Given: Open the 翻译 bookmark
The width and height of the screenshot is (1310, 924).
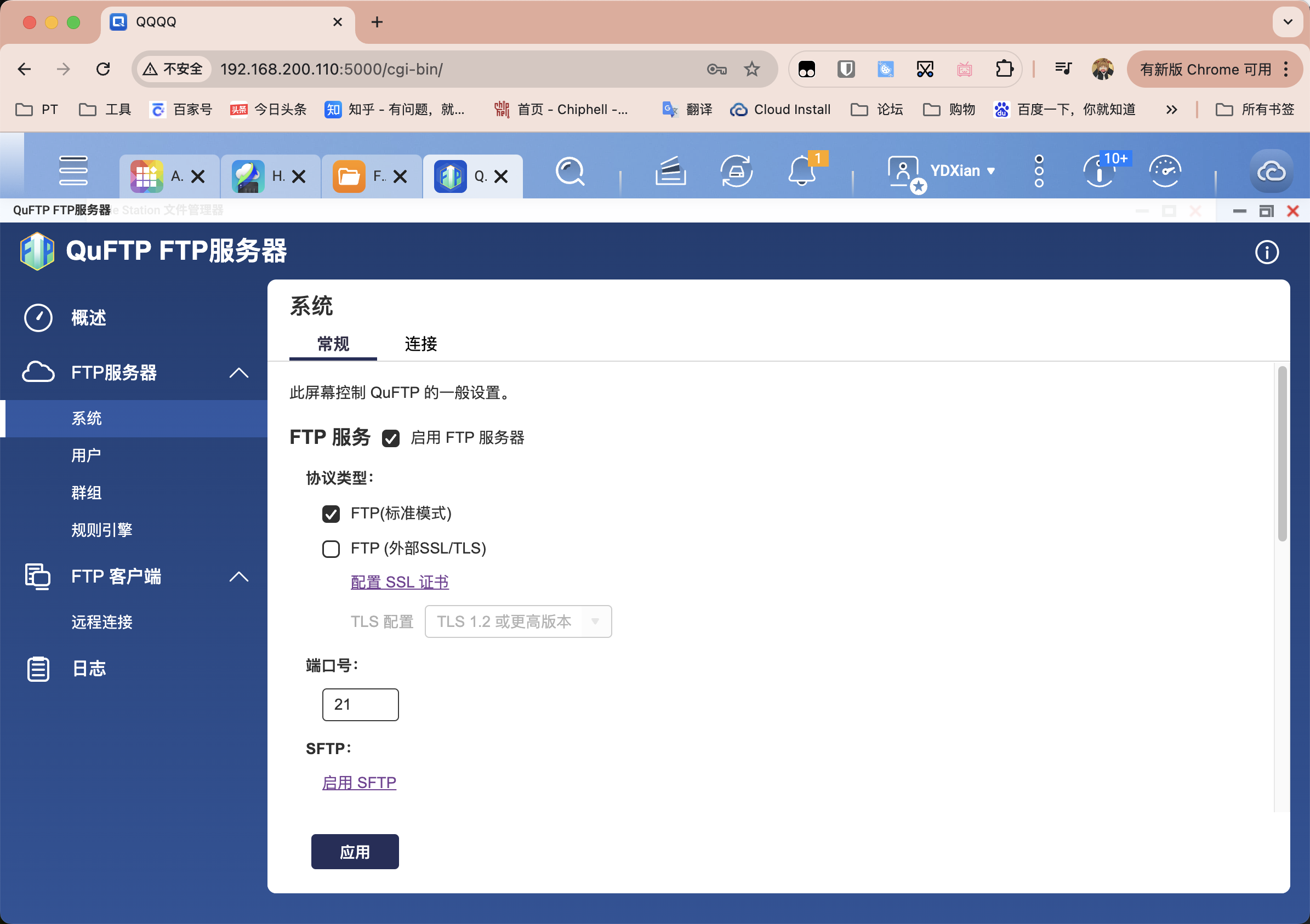Looking at the screenshot, I should [x=687, y=110].
